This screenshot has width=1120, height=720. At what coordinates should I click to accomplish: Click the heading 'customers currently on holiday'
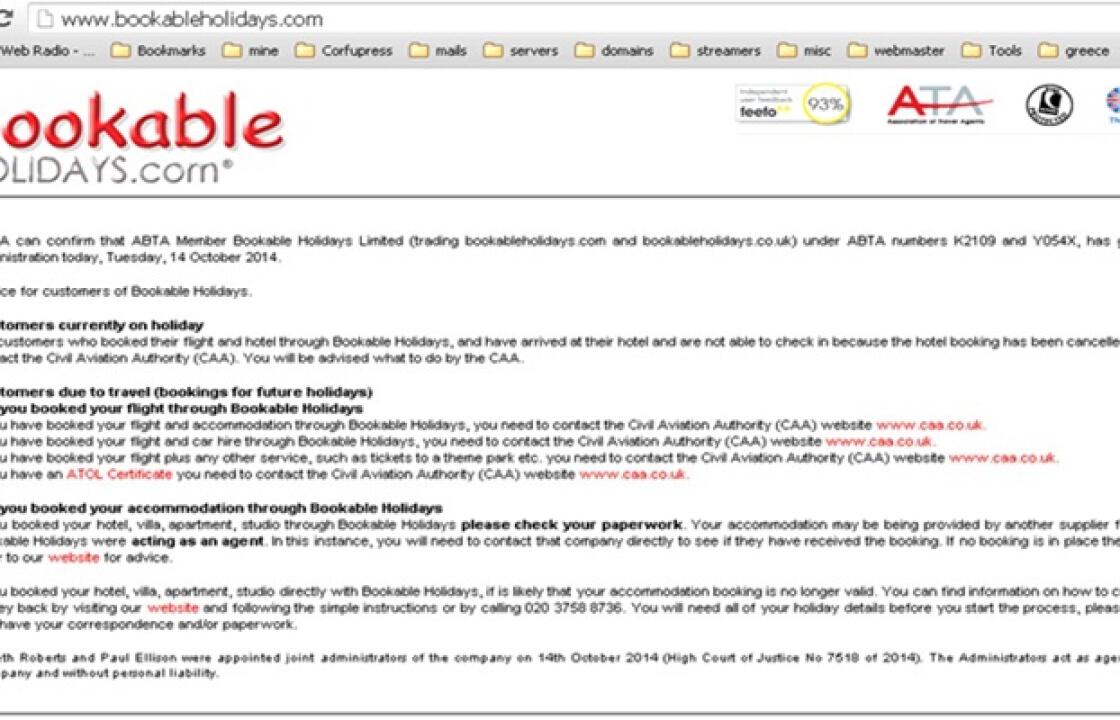click(x=101, y=325)
